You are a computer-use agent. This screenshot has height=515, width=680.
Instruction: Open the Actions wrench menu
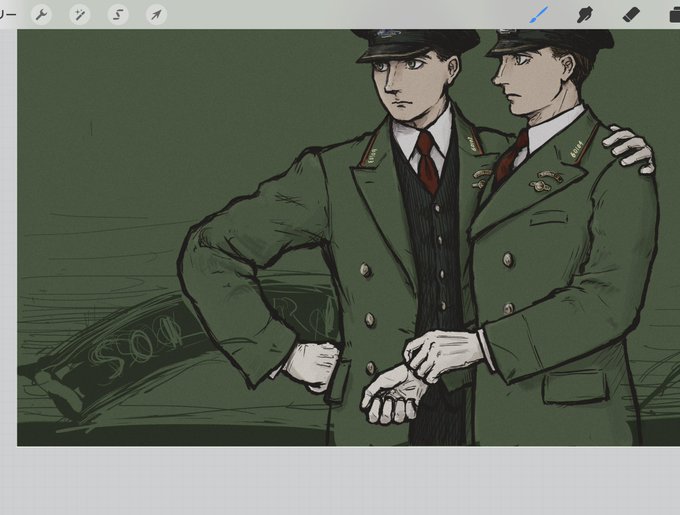point(42,15)
